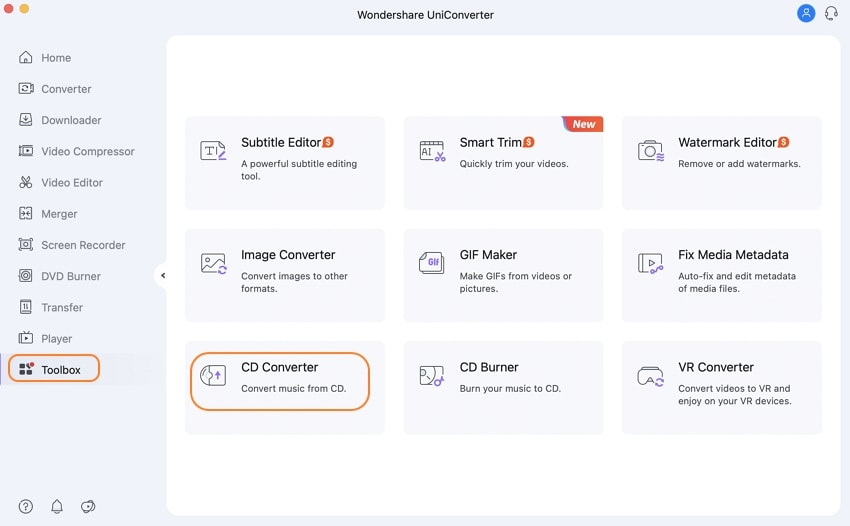Click the Home house icon in sidebar
Viewport: 850px width, 526px height.
click(25, 57)
